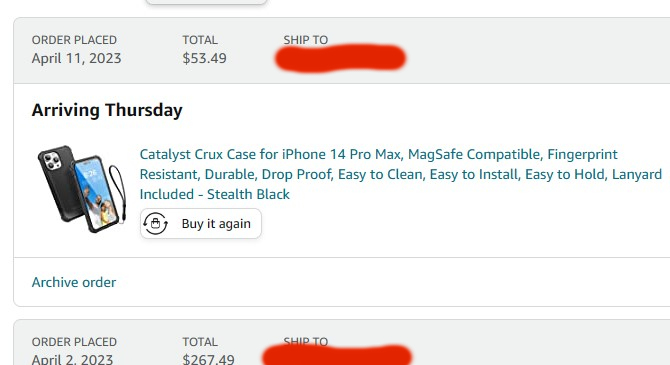Click the Arriving Thursday delivery heading
The height and width of the screenshot is (365, 670).
107,110
